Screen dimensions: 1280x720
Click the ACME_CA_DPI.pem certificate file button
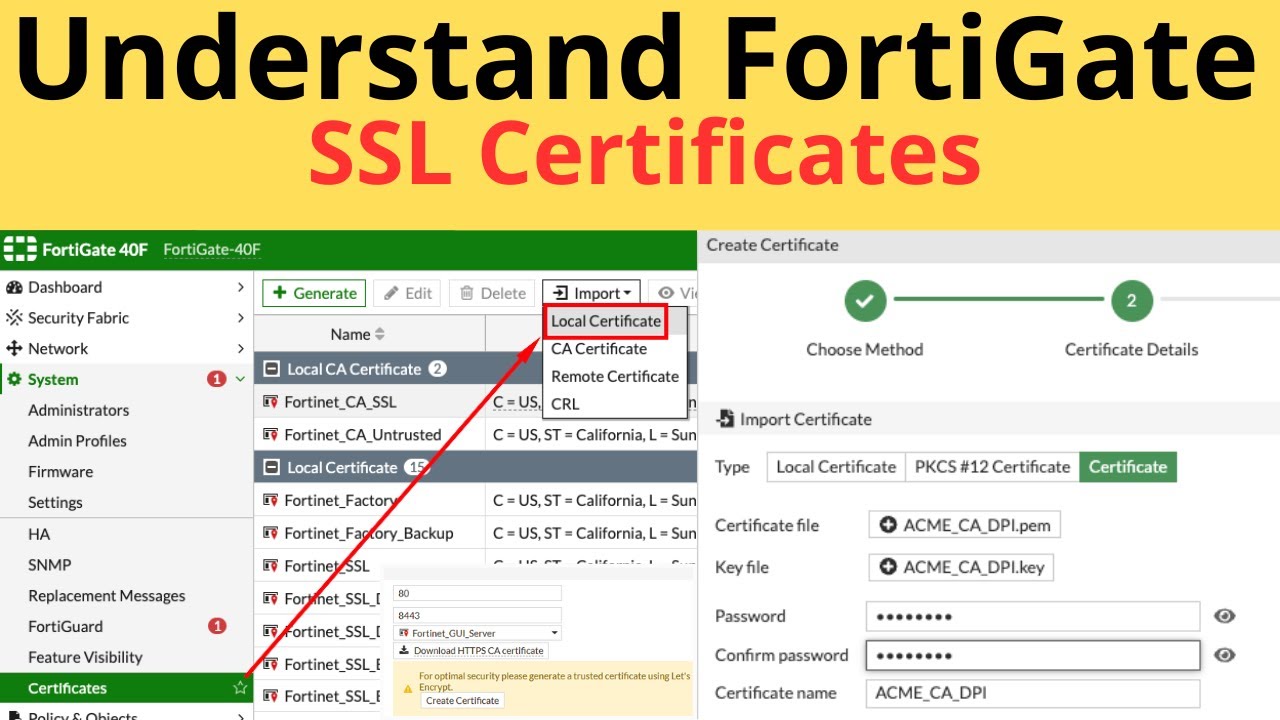pyautogui.click(x=965, y=525)
